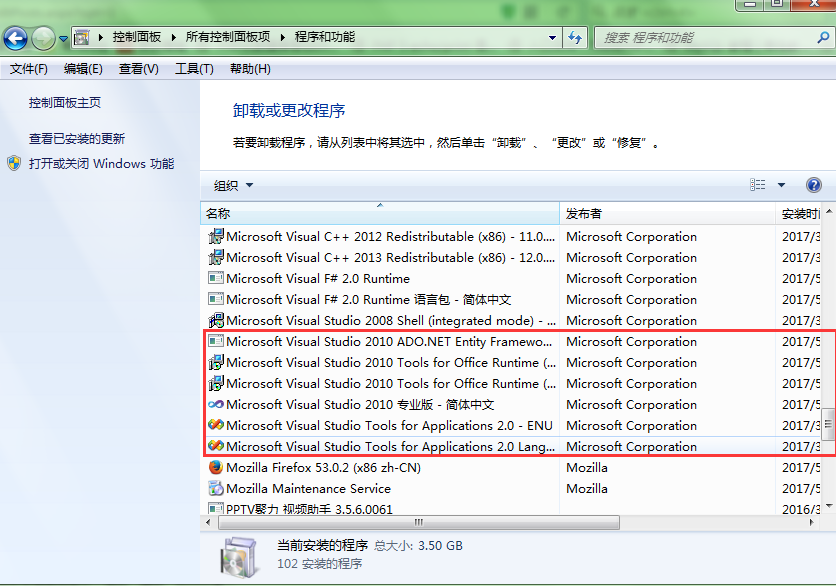Click the vertical scrollbar down arrow
The height and width of the screenshot is (586, 836).
[829, 505]
